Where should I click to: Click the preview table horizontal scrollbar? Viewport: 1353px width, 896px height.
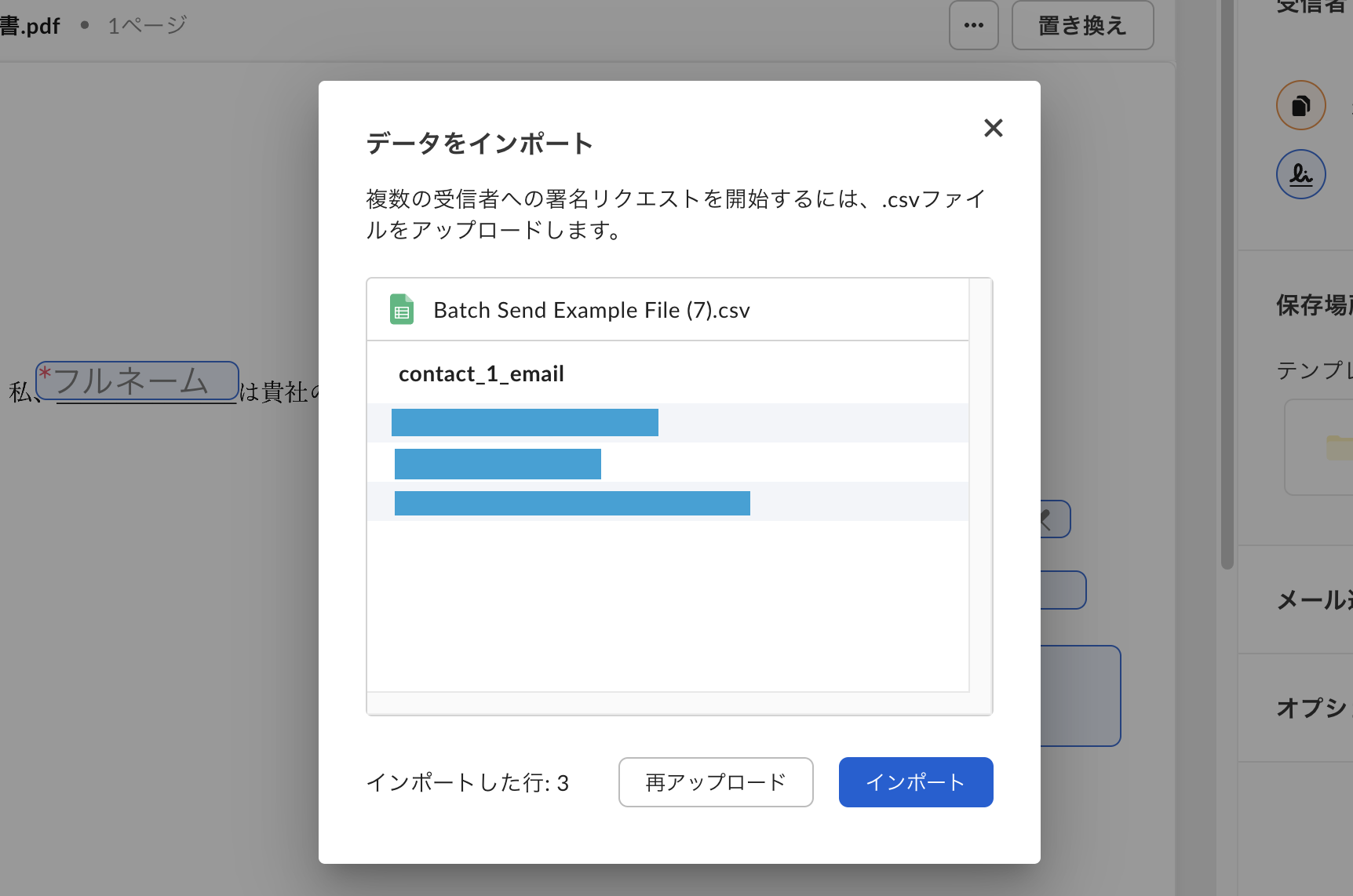(667, 703)
